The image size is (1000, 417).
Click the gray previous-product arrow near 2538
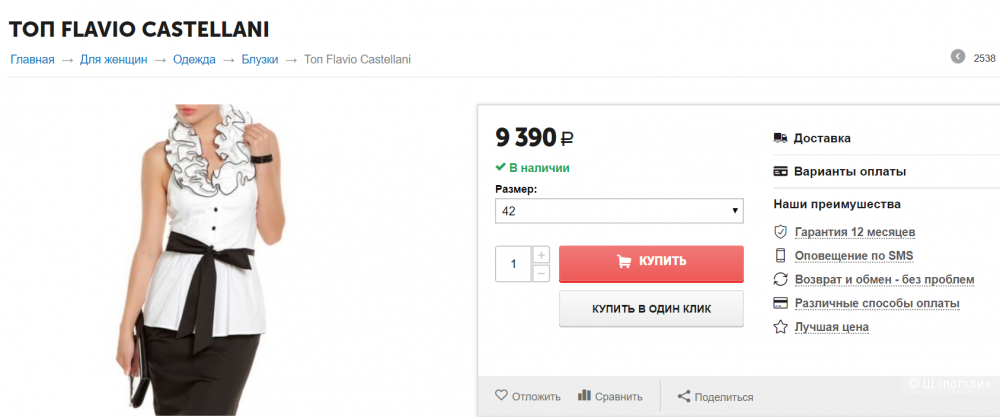[958, 57]
